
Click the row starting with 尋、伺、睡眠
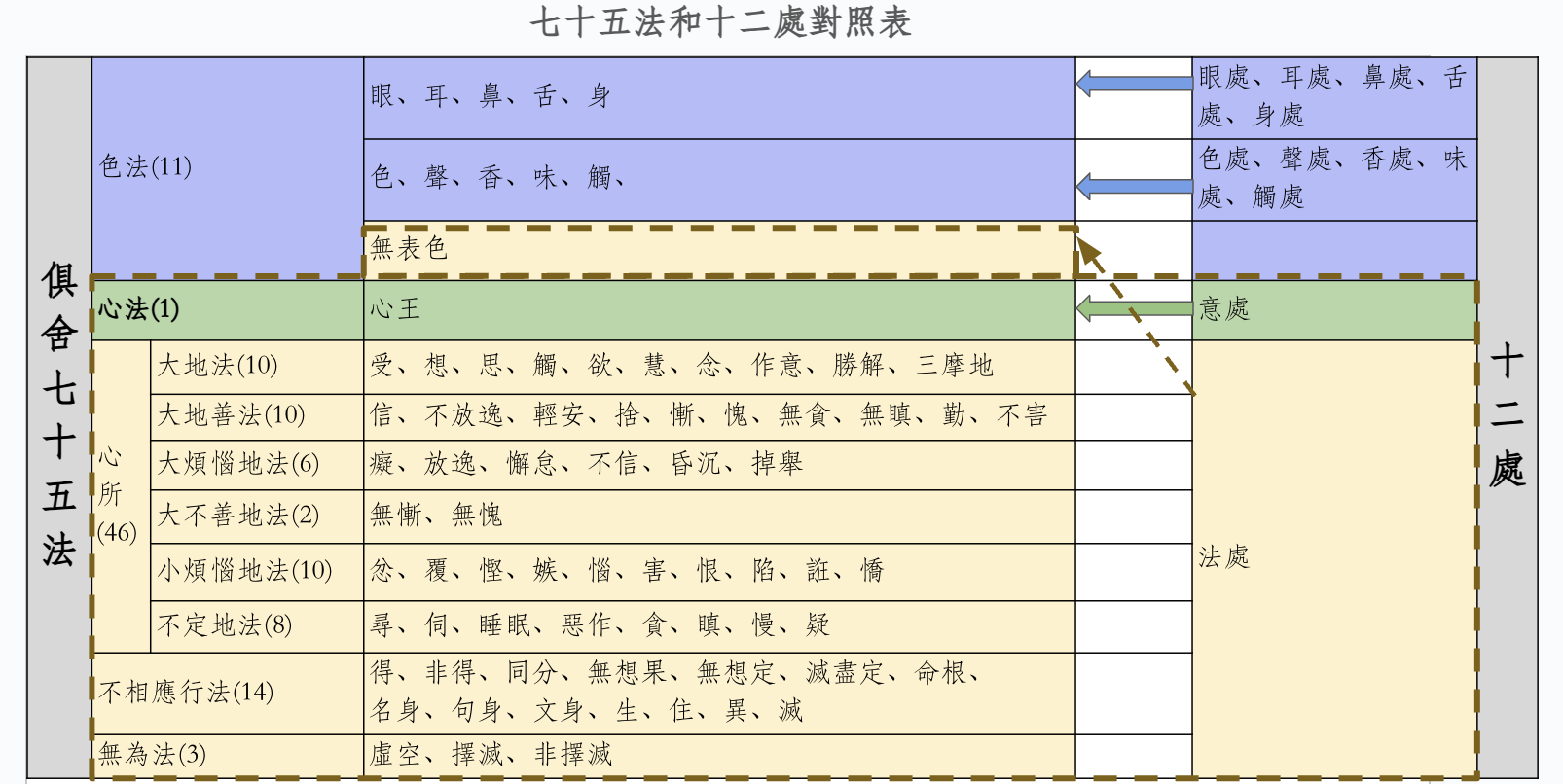pos(719,626)
